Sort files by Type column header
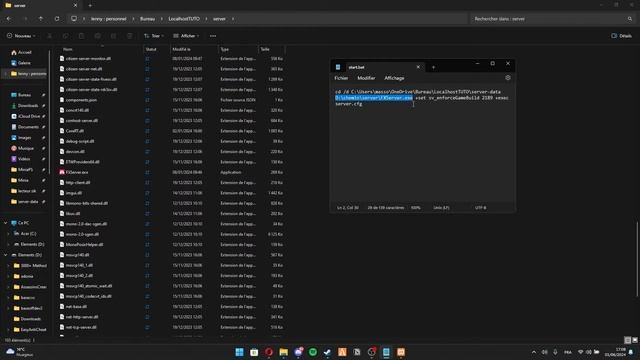 pyautogui.click(x=224, y=49)
